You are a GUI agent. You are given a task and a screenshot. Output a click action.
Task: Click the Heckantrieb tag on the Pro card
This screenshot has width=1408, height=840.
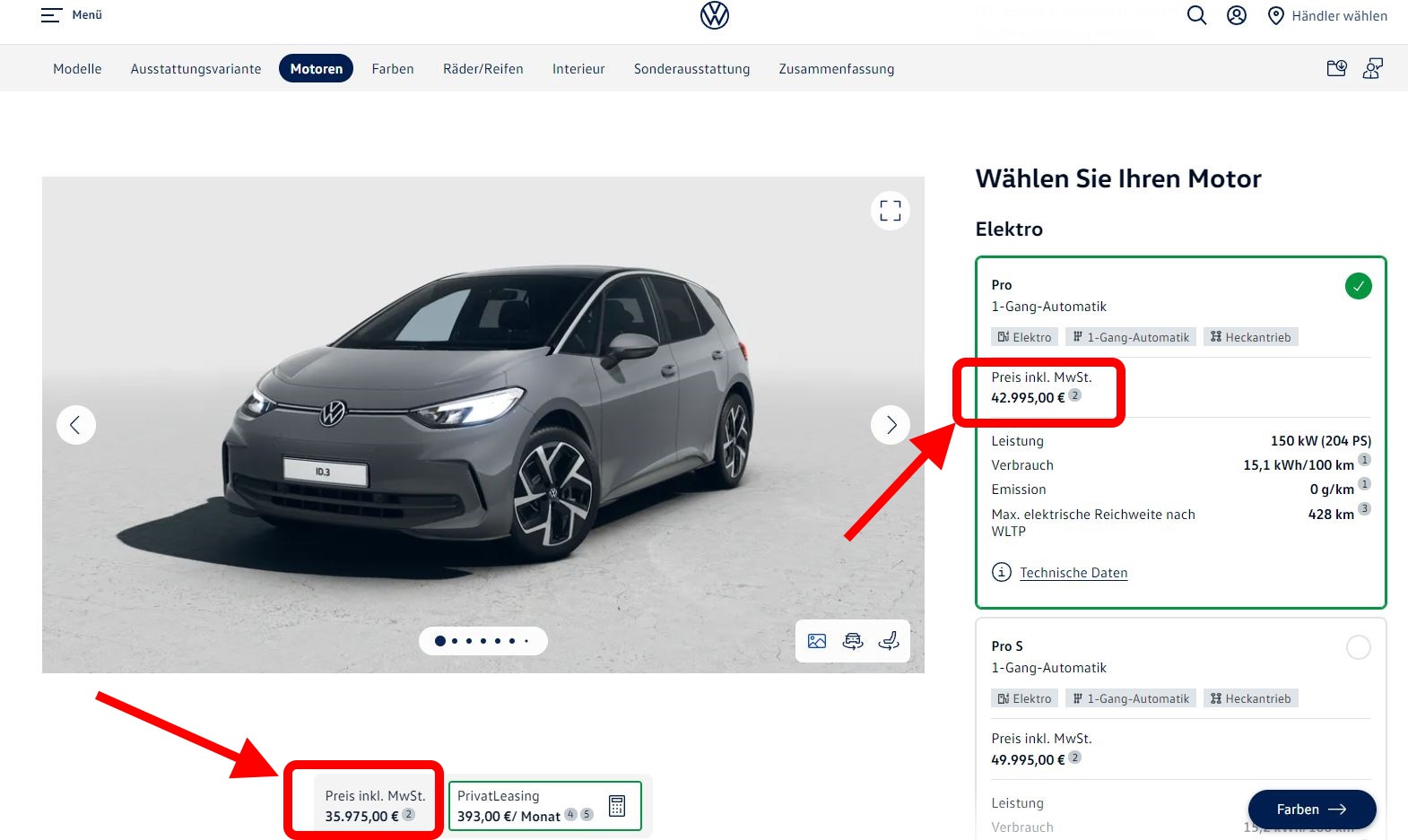pos(1251,337)
